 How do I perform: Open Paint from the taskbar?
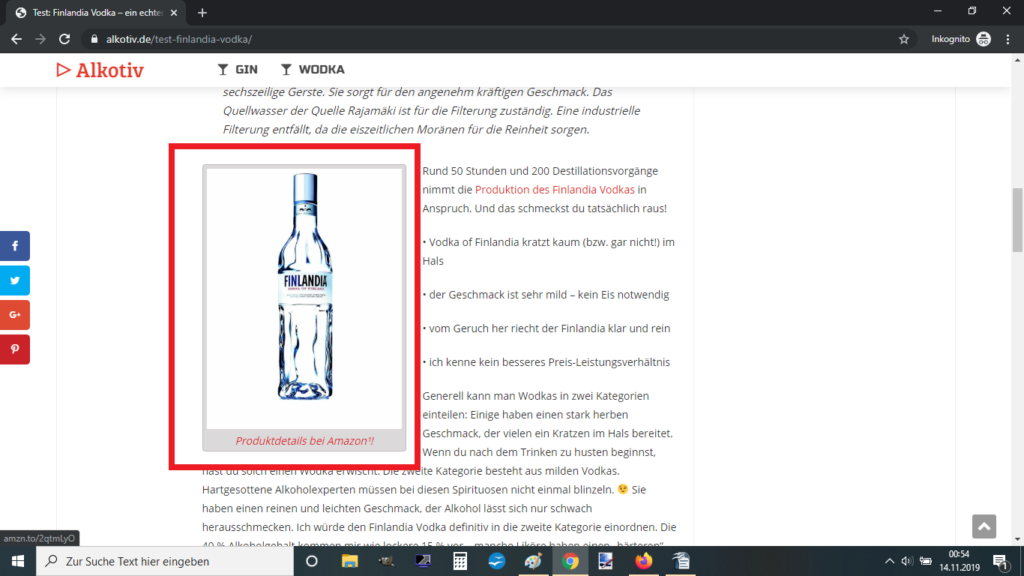point(534,561)
